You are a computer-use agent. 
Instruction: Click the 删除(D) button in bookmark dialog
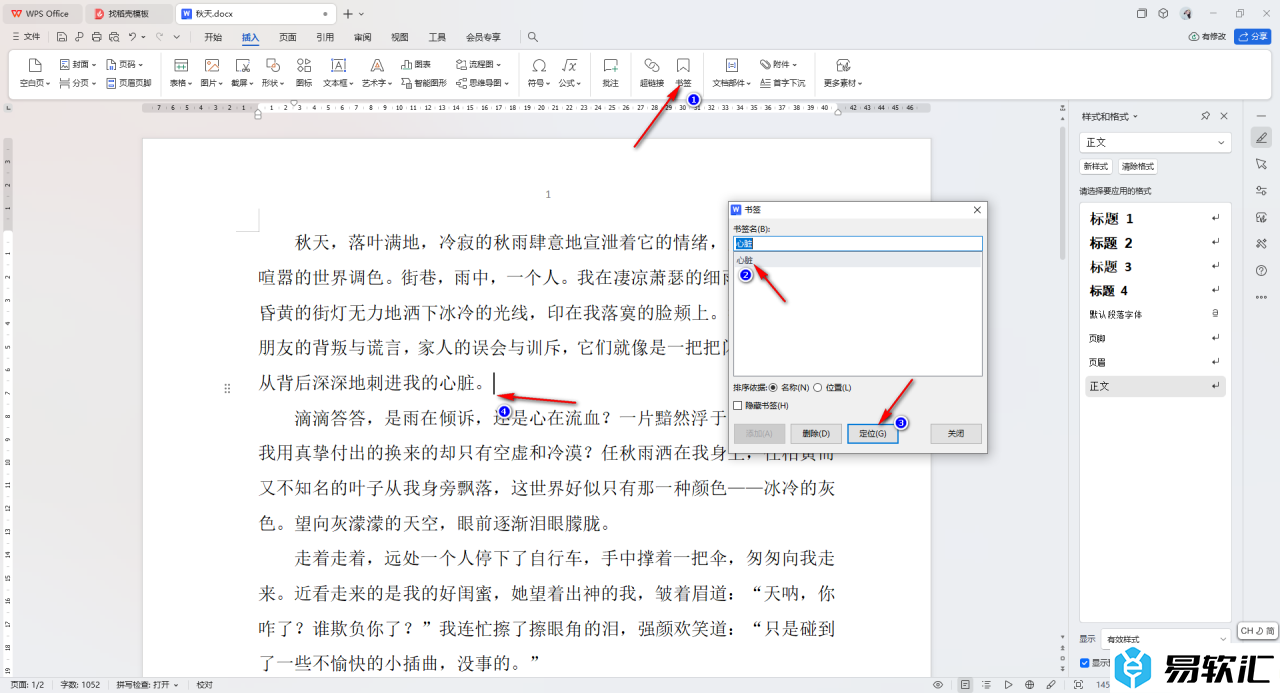[x=816, y=434]
